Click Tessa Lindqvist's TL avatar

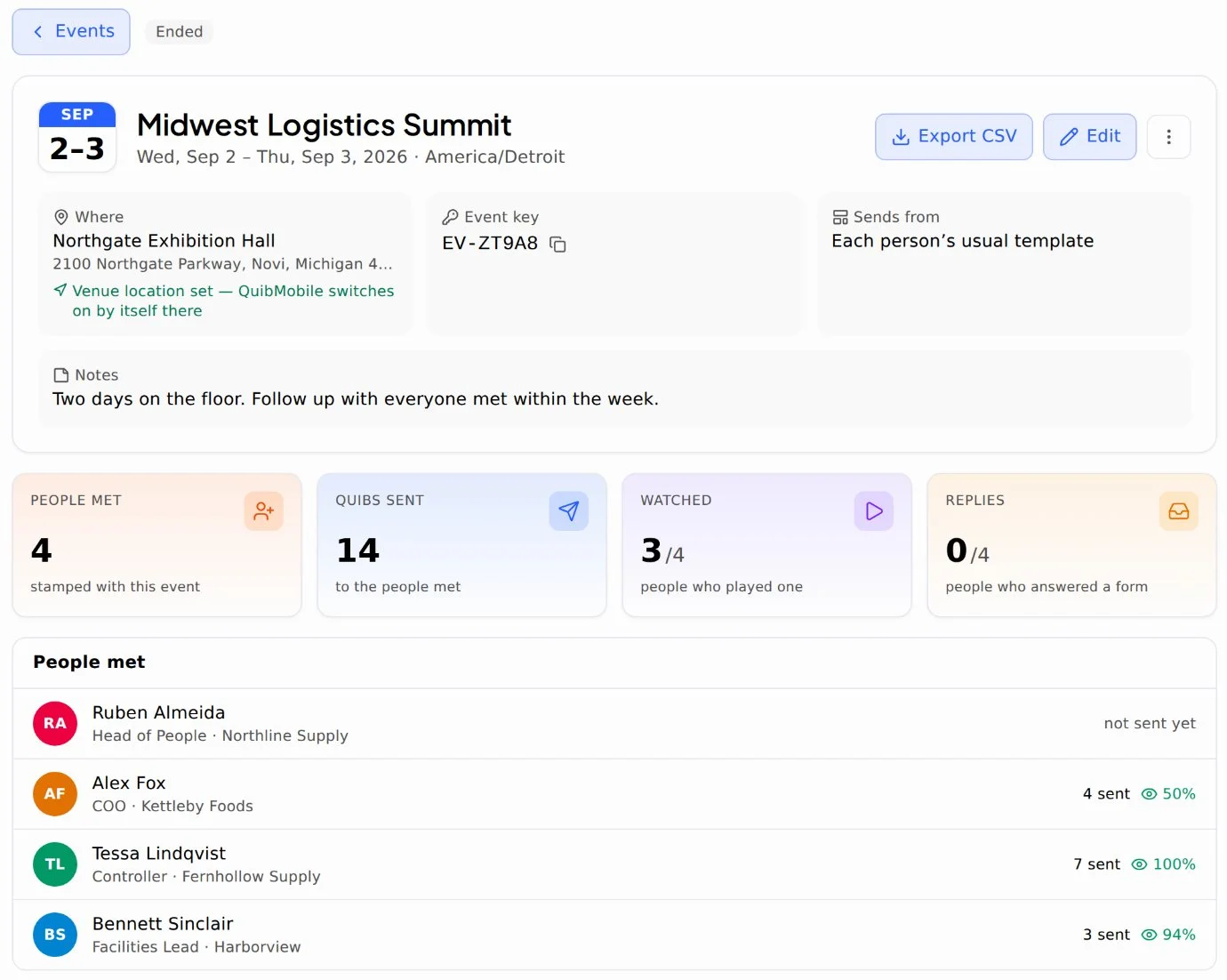tap(55, 864)
